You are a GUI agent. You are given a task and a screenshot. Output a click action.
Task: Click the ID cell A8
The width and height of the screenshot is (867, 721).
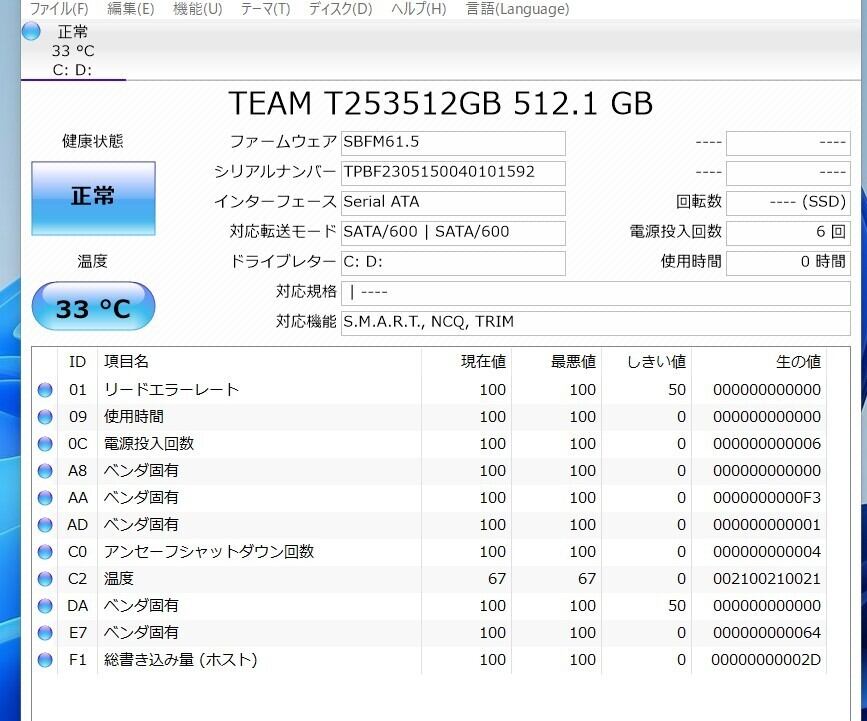click(77, 471)
